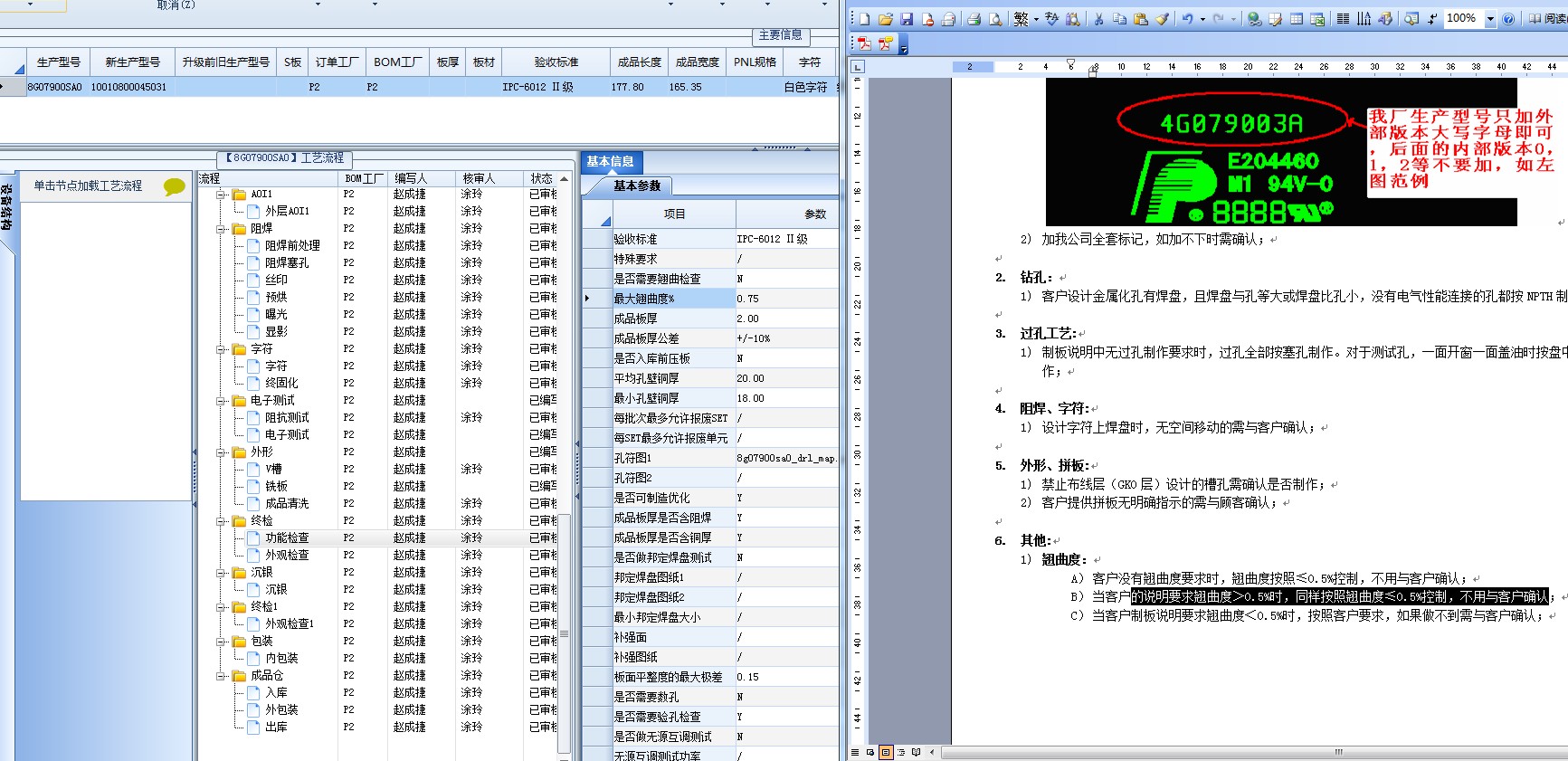1568x761 pixels.
Task: Open the 设备结构 vertical side tab
Action: 6,208
